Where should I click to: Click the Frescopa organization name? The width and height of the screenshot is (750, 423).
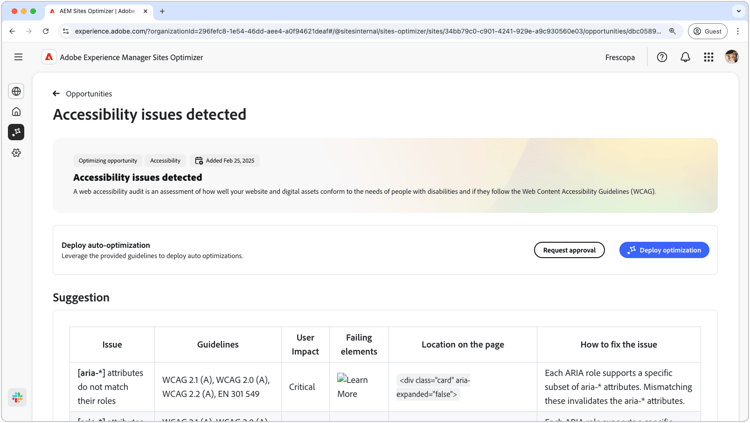620,57
